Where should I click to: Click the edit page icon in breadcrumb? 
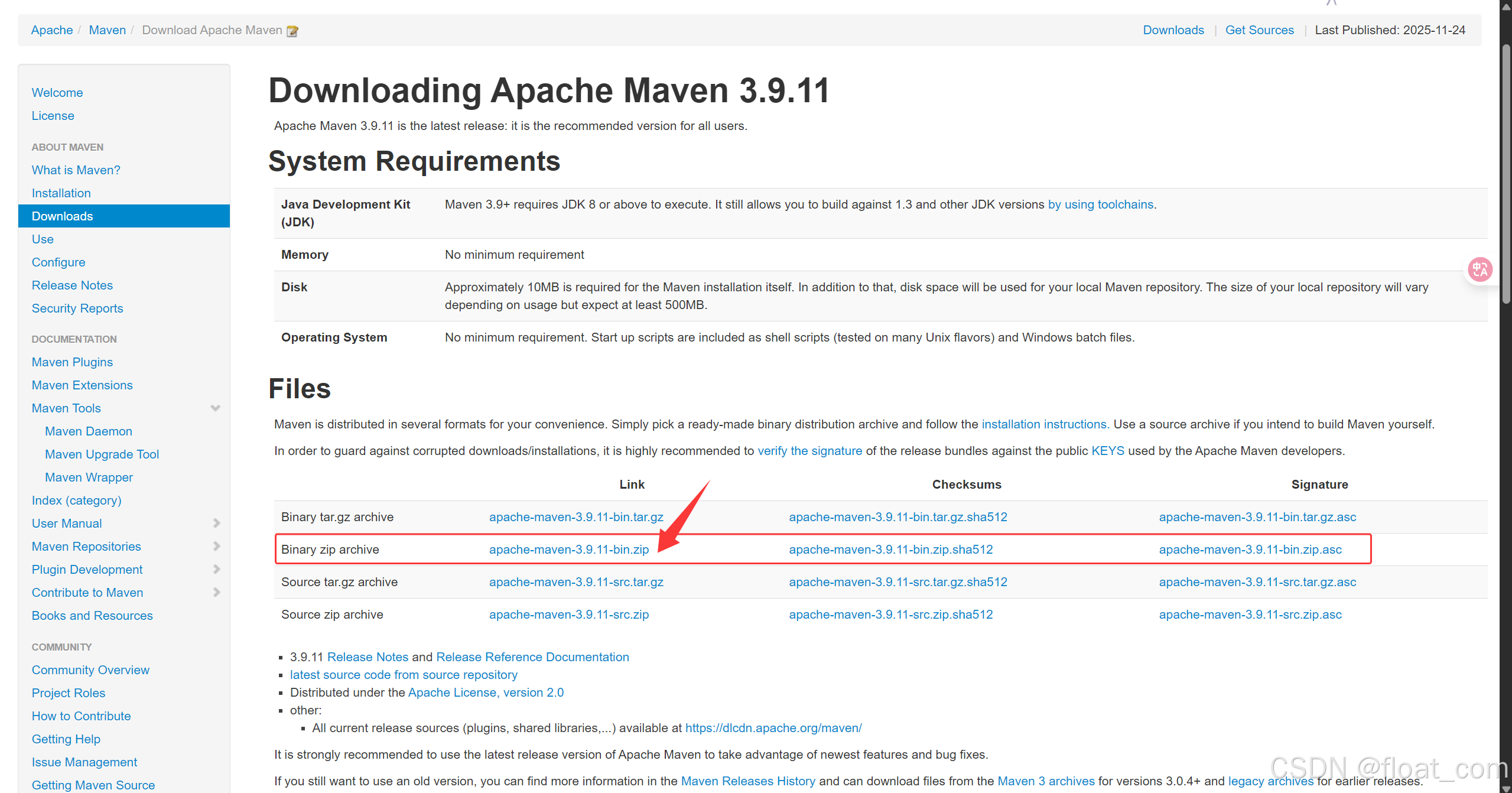pos(292,31)
